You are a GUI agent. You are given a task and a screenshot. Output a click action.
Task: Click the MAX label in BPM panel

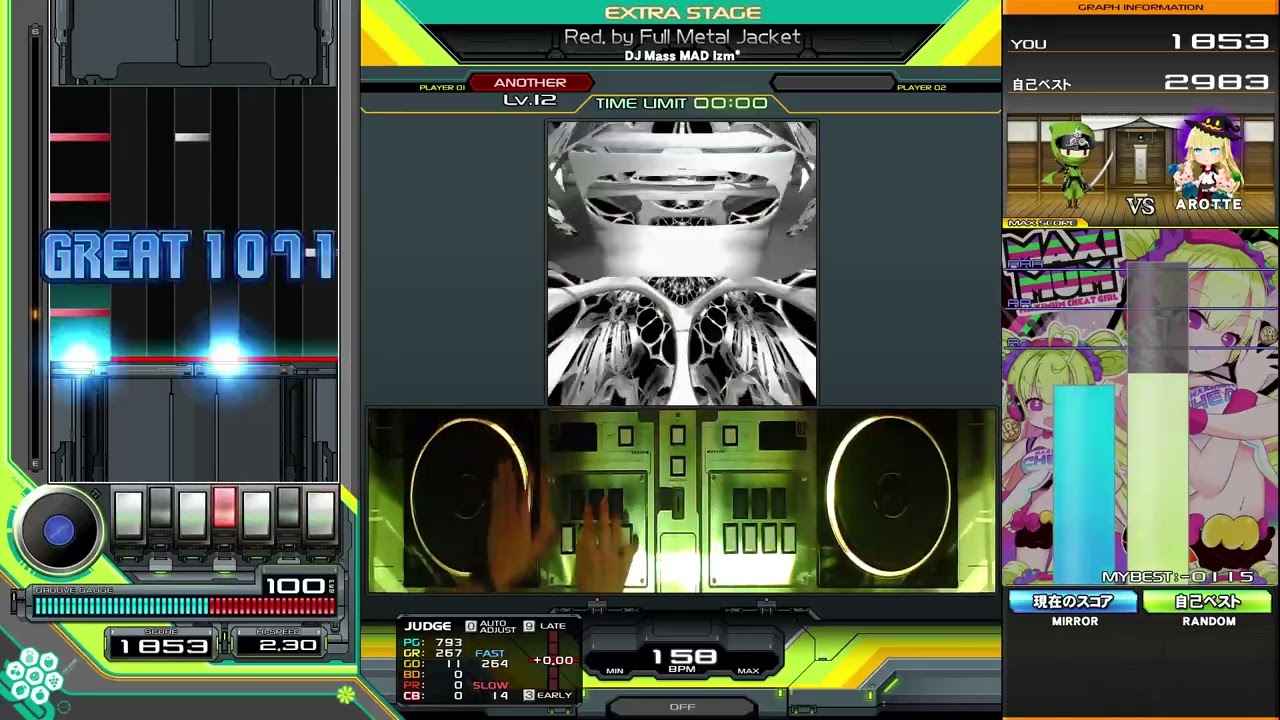point(748,671)
